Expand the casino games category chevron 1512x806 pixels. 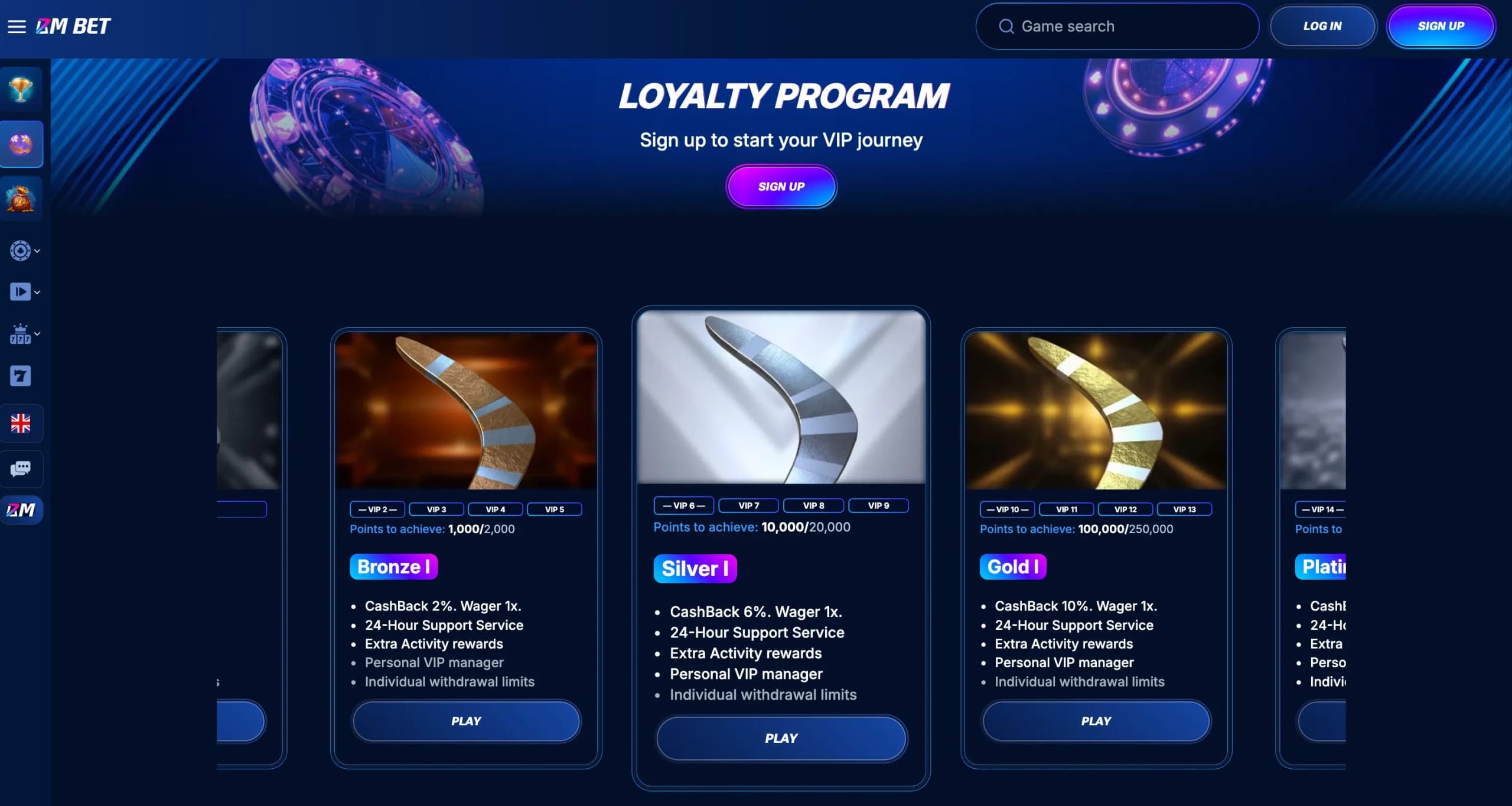[37, 250]
